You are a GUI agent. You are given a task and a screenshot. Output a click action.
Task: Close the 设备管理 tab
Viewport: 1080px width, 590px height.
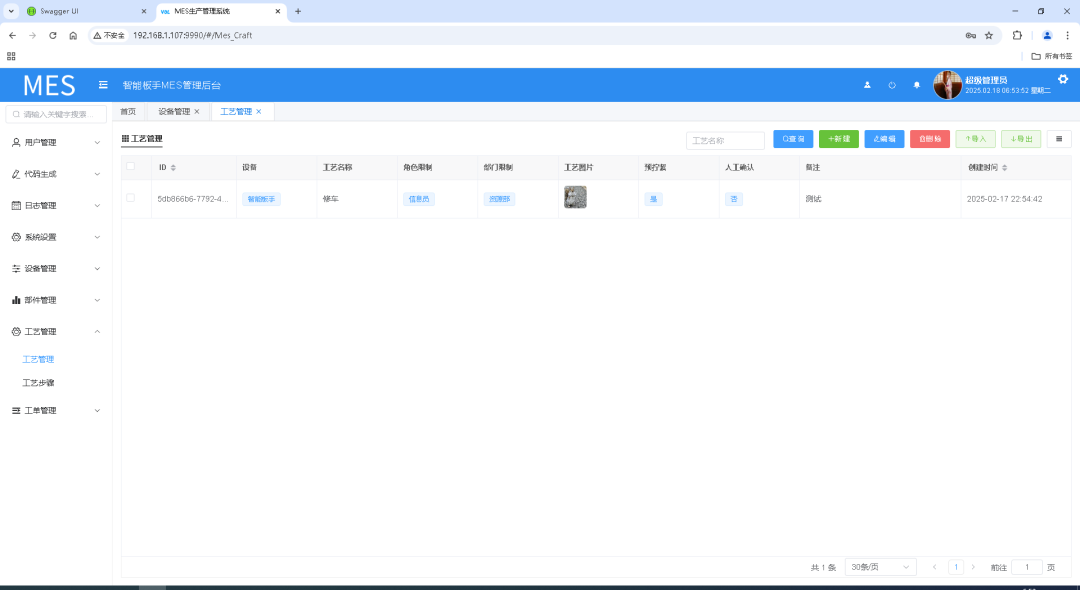[197, 112]
